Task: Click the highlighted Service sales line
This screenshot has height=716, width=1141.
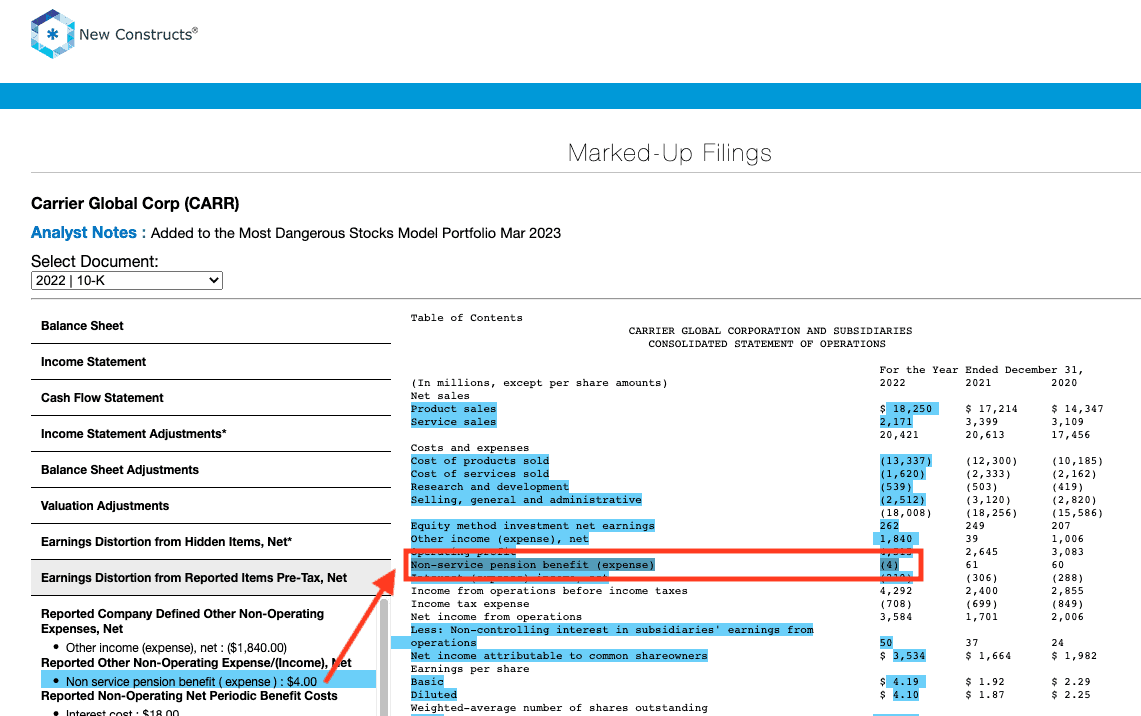Action: 453,422
